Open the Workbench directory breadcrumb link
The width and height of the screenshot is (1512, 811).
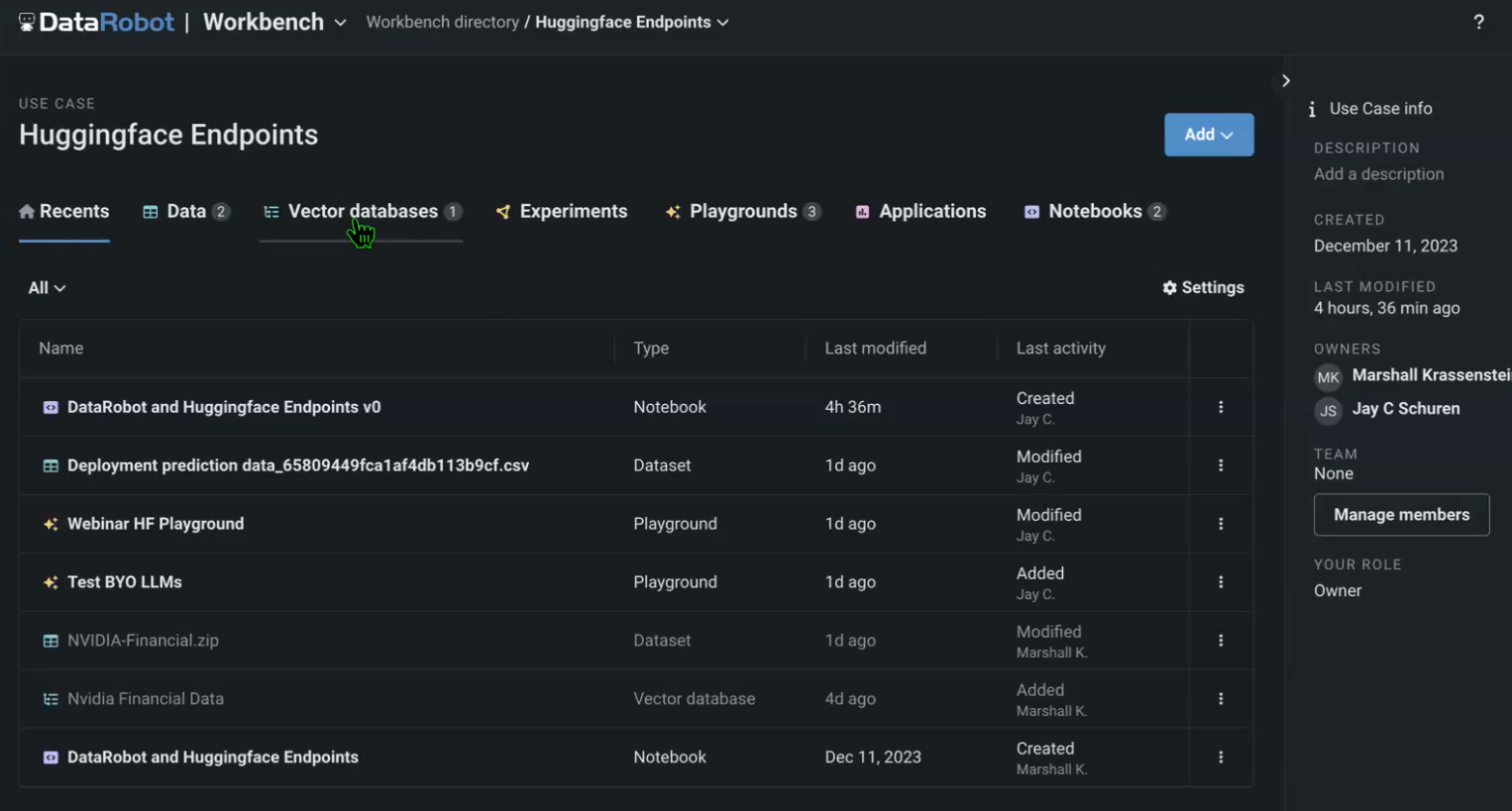click(x=442, y=22)
